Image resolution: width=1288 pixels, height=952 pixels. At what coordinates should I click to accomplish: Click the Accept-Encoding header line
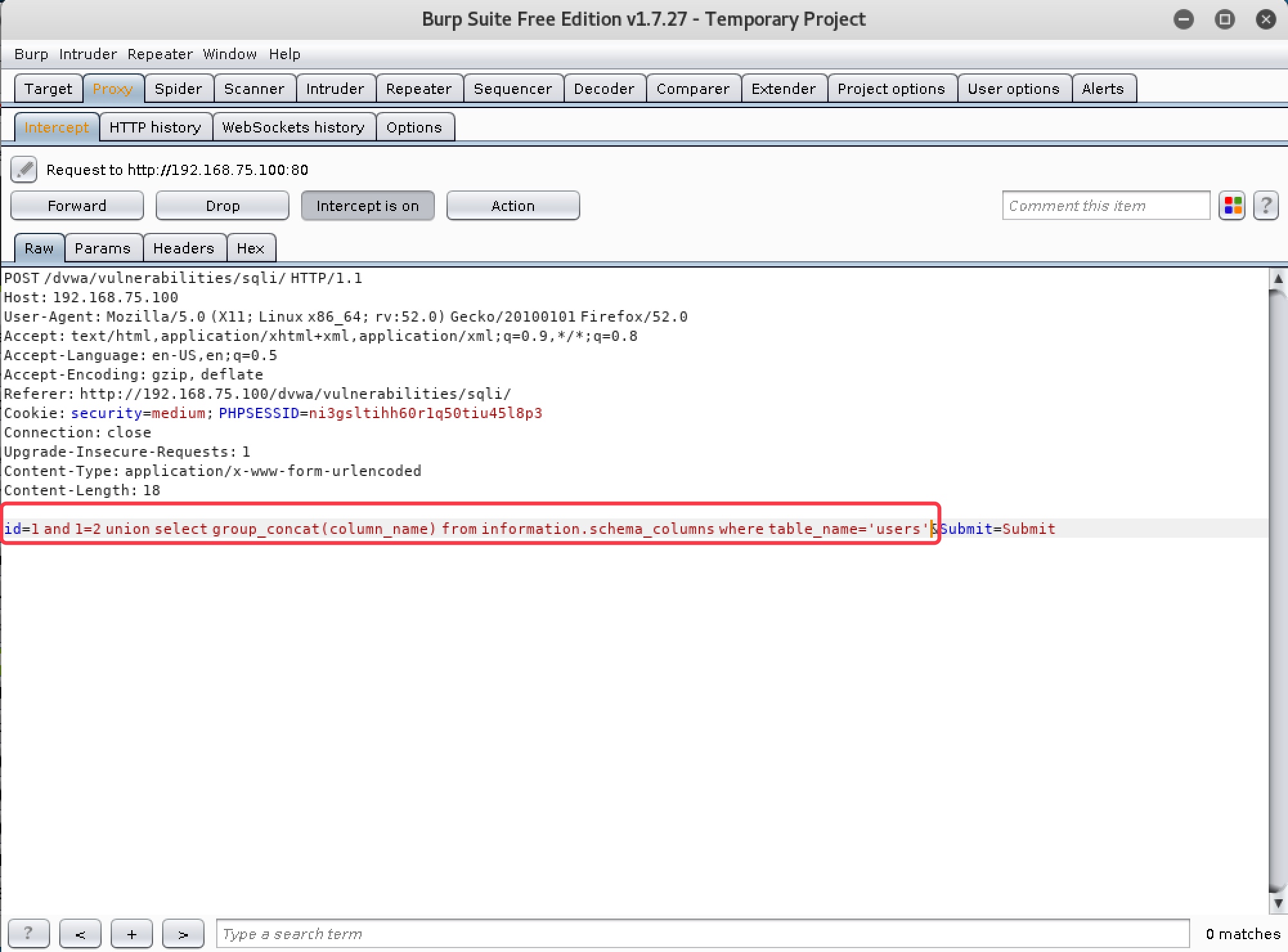click(x=133, y=374)
